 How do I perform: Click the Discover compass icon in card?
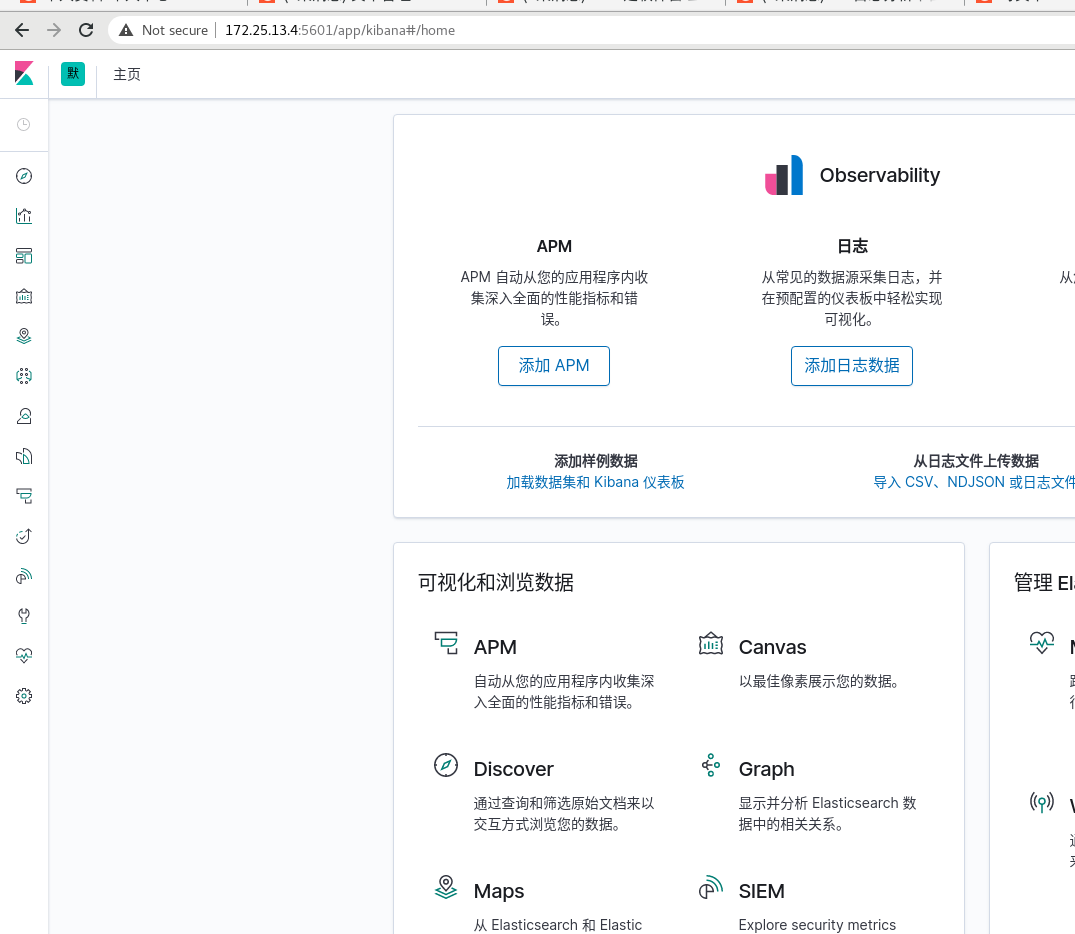click(446, 765)
